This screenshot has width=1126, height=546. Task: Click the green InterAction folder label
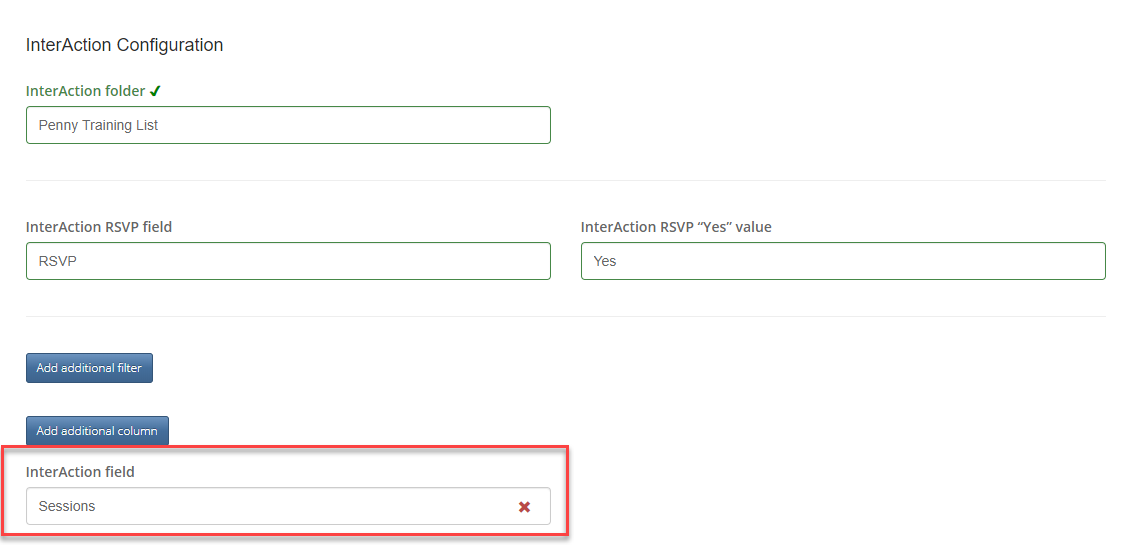coord(85,91)
